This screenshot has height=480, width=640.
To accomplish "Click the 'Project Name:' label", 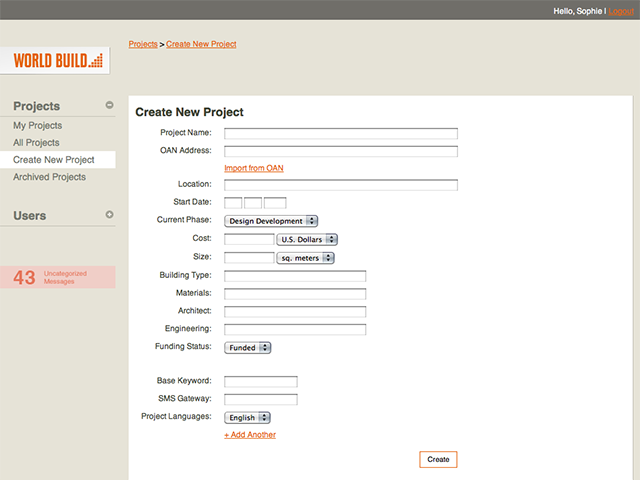I will [x=186, y=133].
